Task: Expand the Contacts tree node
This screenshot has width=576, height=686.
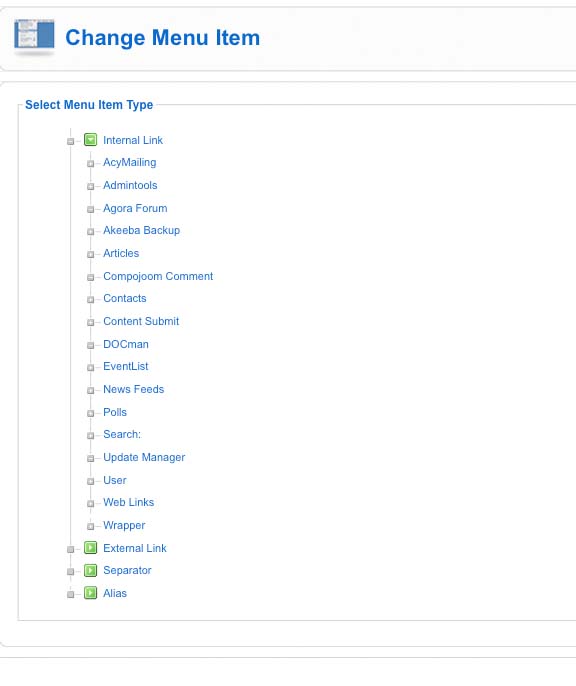Action: 91,300
